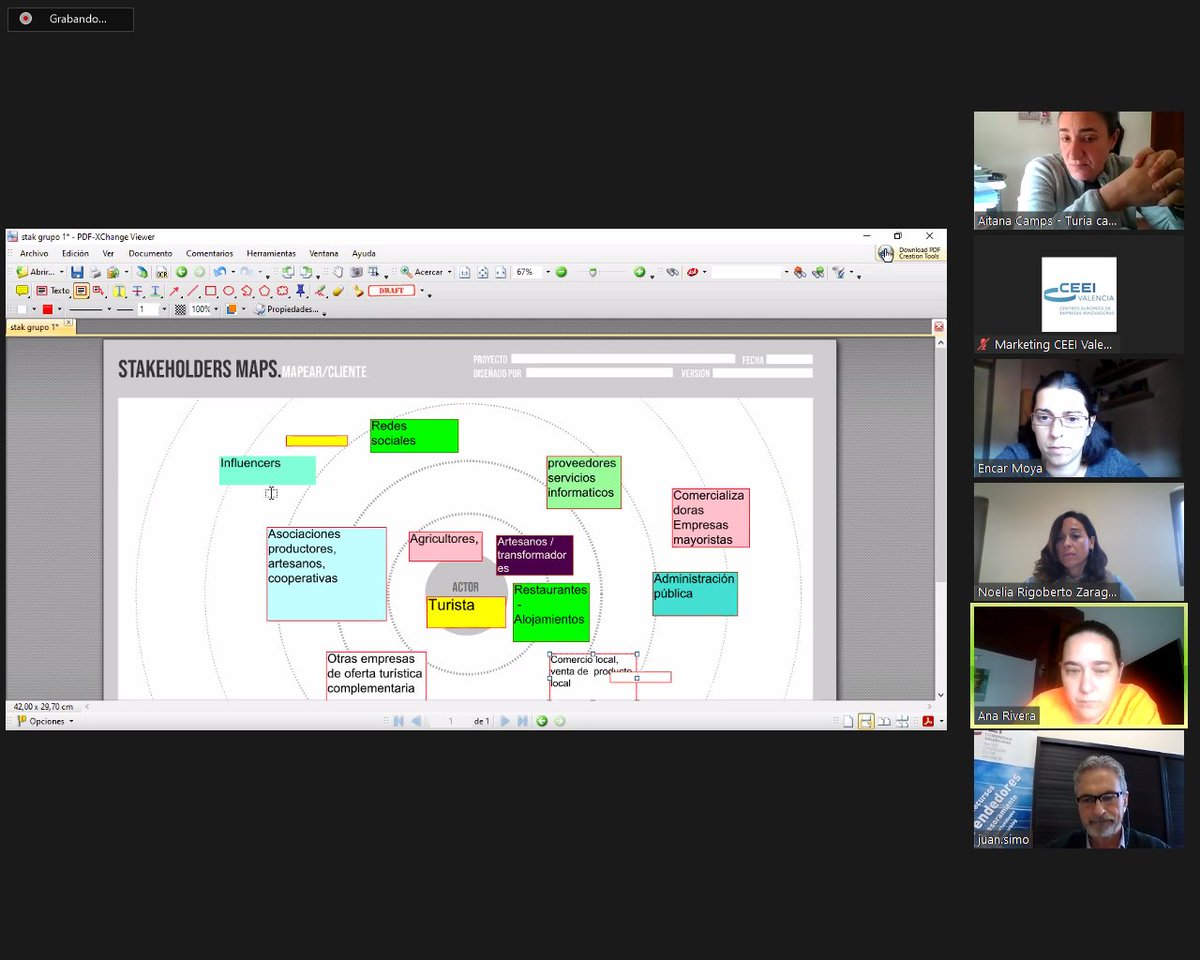Screen dimensions: 1200x960
Task: Select the Snapshot camera tool
Action: tap(356, 272)
